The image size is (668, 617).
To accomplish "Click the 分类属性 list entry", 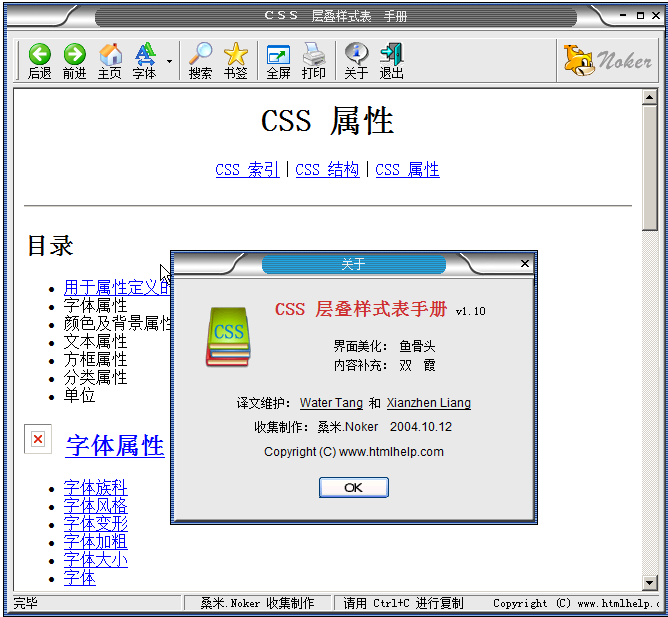I will pyautogui.click(x=95, y=378).
